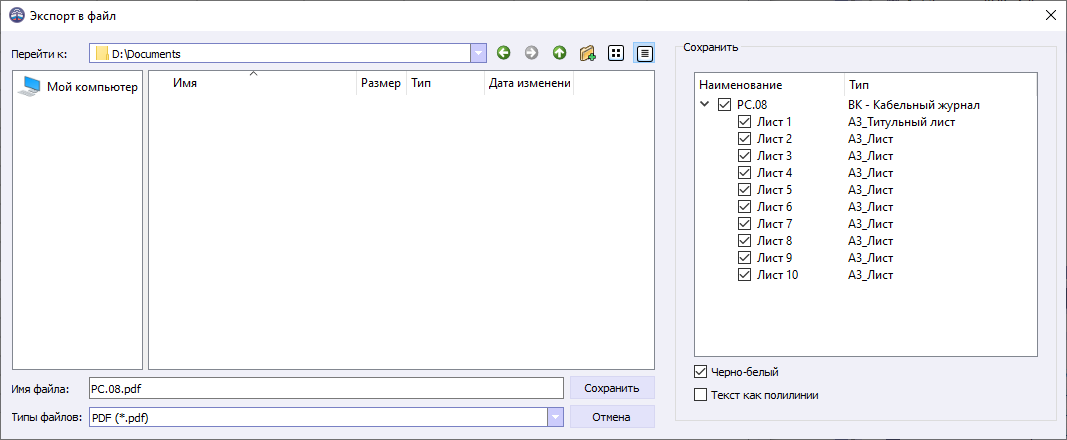This screenshot has height=440, width=1067.
Task: Click the Наименование column header
Action: 769,86
